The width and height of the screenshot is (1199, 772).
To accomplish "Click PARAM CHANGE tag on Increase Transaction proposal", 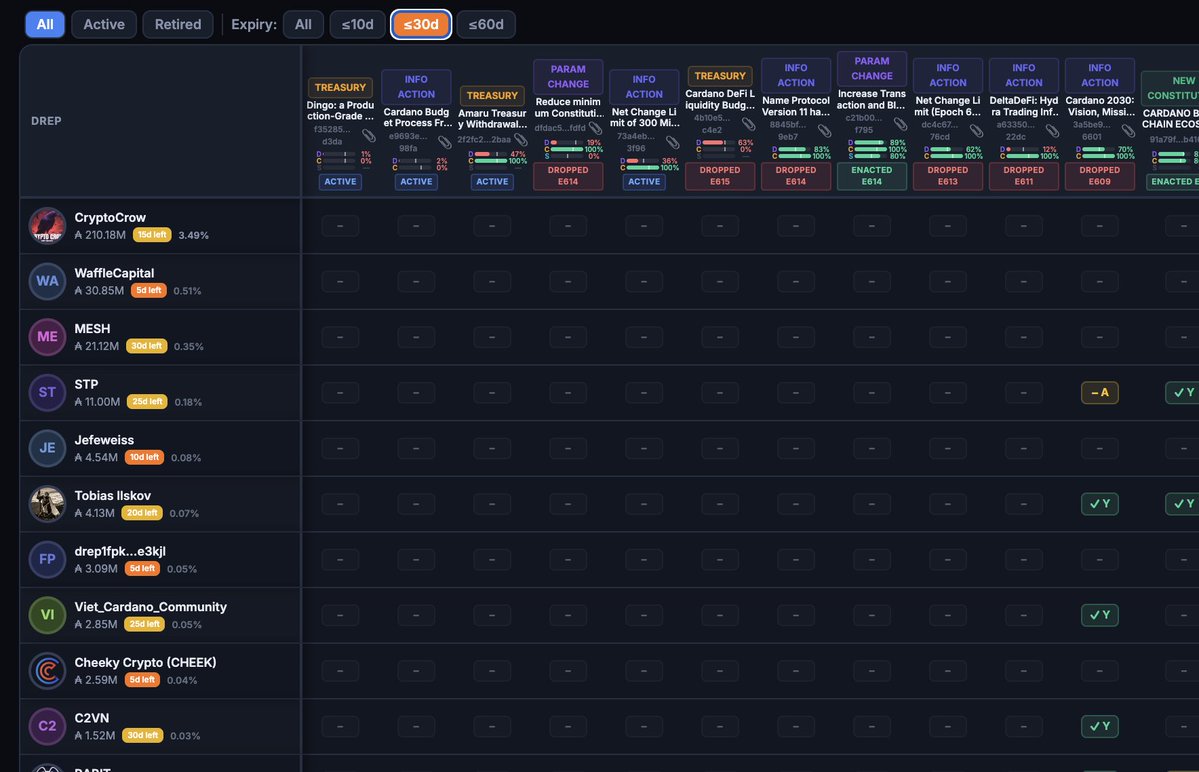I will coord(872,68).
